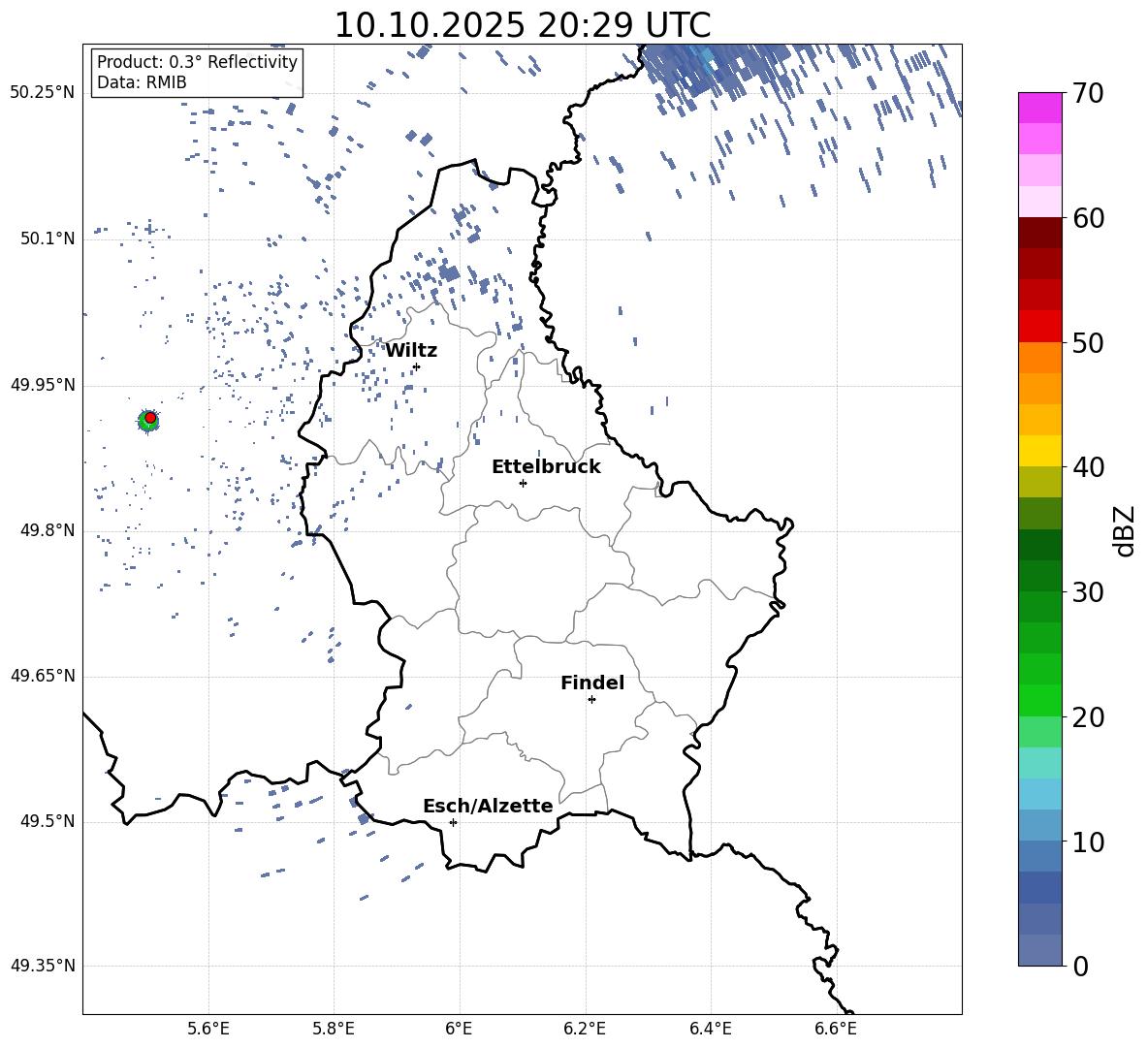This screenshot has height=1048, width=1148.
Task: Click the 49.8°N latitude label
Action: [x=48, y=530]
